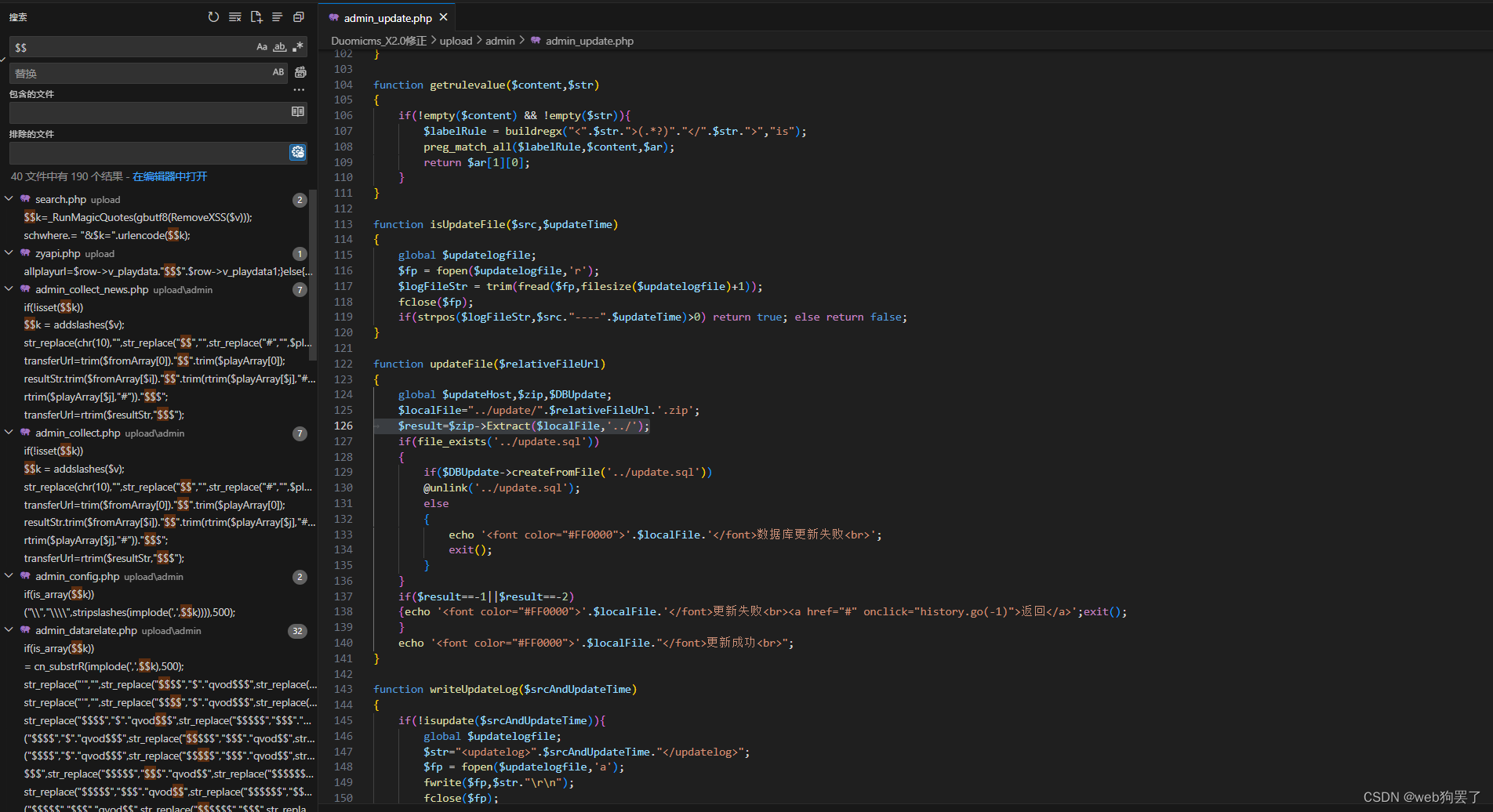Click admin_update.php in breadcrumb

click(x=590, y=41)
